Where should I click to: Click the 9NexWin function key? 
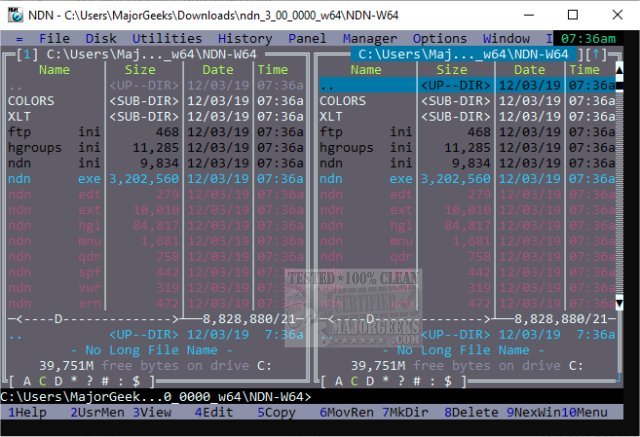pyautogui.click(x=533, y=413)
